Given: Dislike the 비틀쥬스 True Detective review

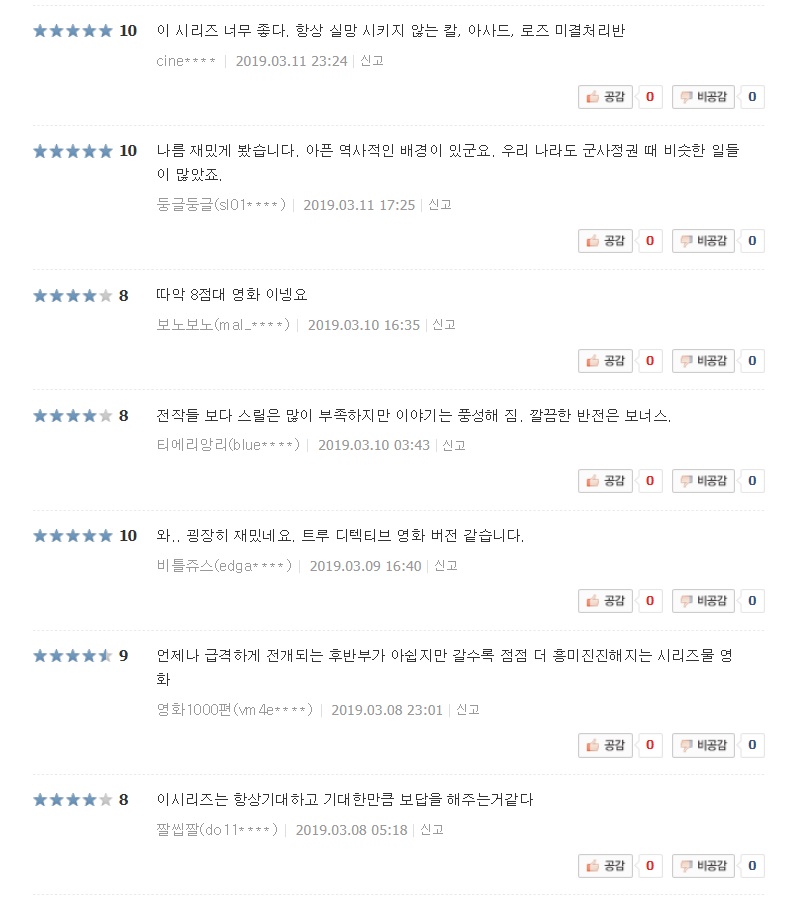Looking at the screenshot, I should 703,601.
